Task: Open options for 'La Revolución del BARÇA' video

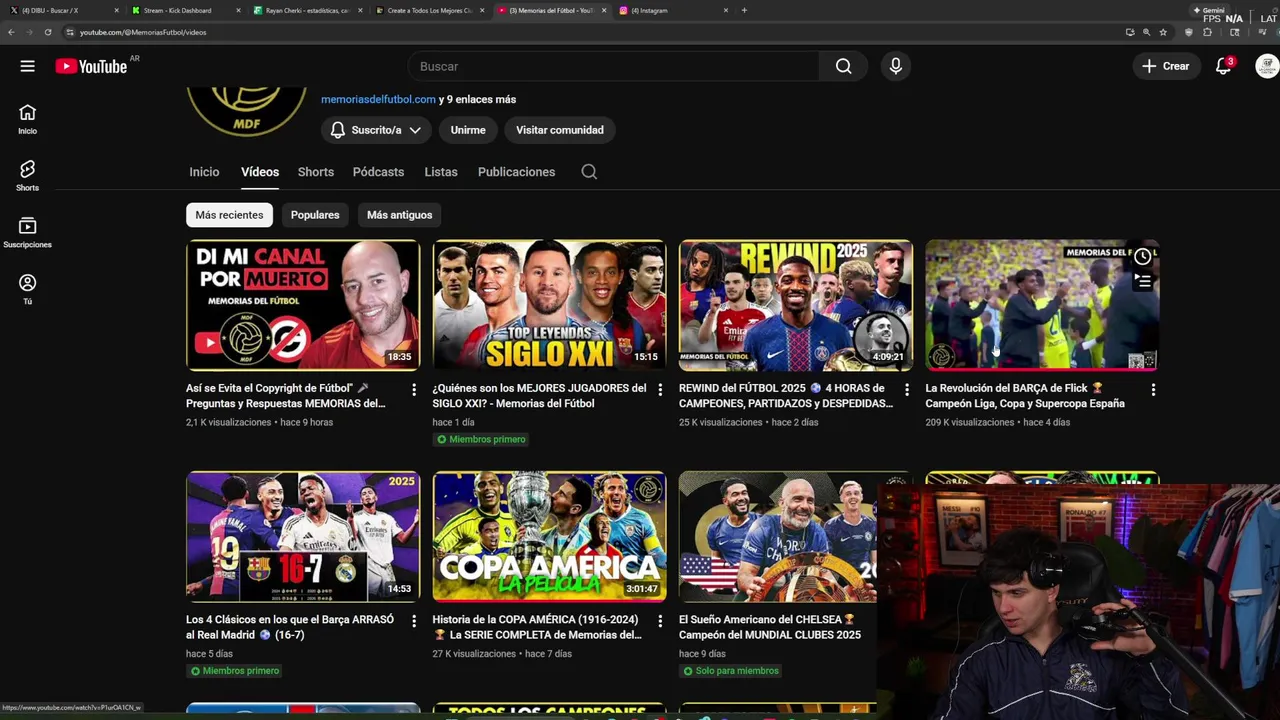Action: 1153,389
